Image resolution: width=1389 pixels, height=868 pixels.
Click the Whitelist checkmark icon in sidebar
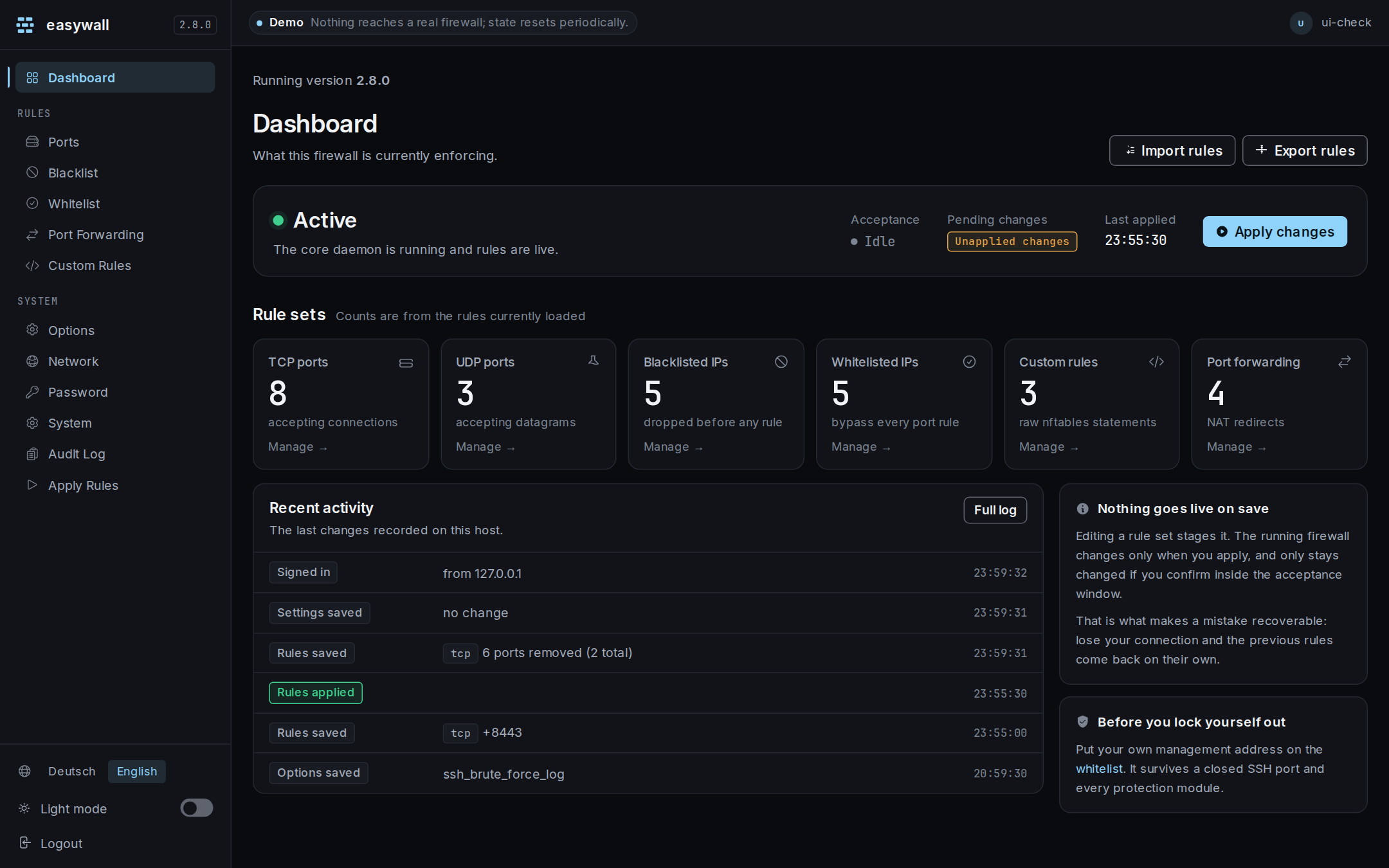(32, 203)
